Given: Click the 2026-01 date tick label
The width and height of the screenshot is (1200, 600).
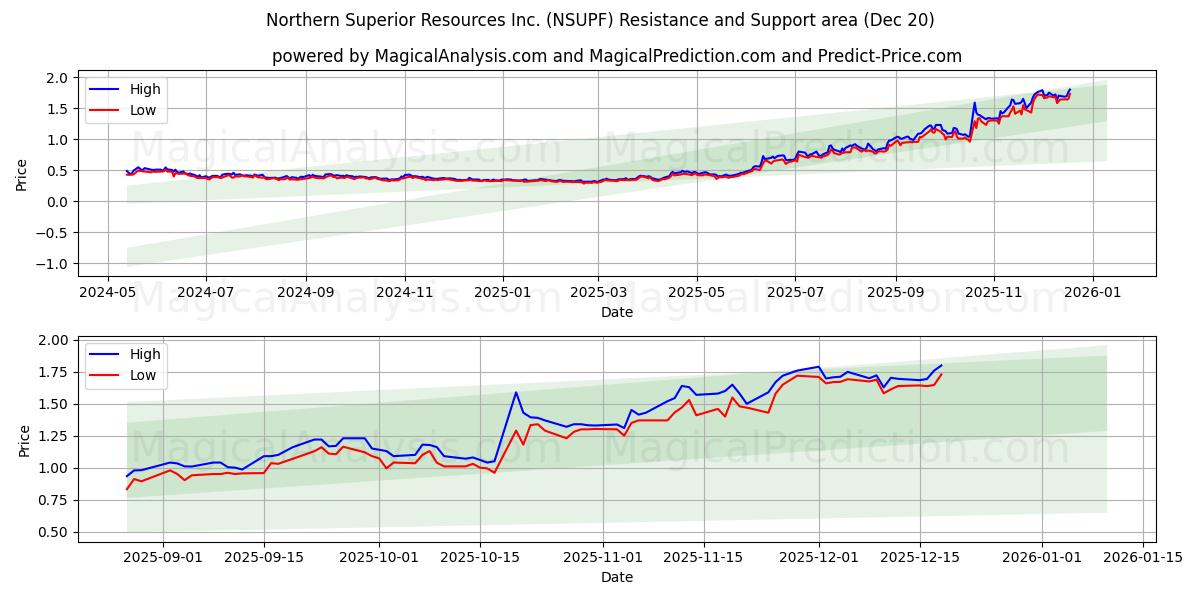Looking at the screenshot, I should 1092,295.
